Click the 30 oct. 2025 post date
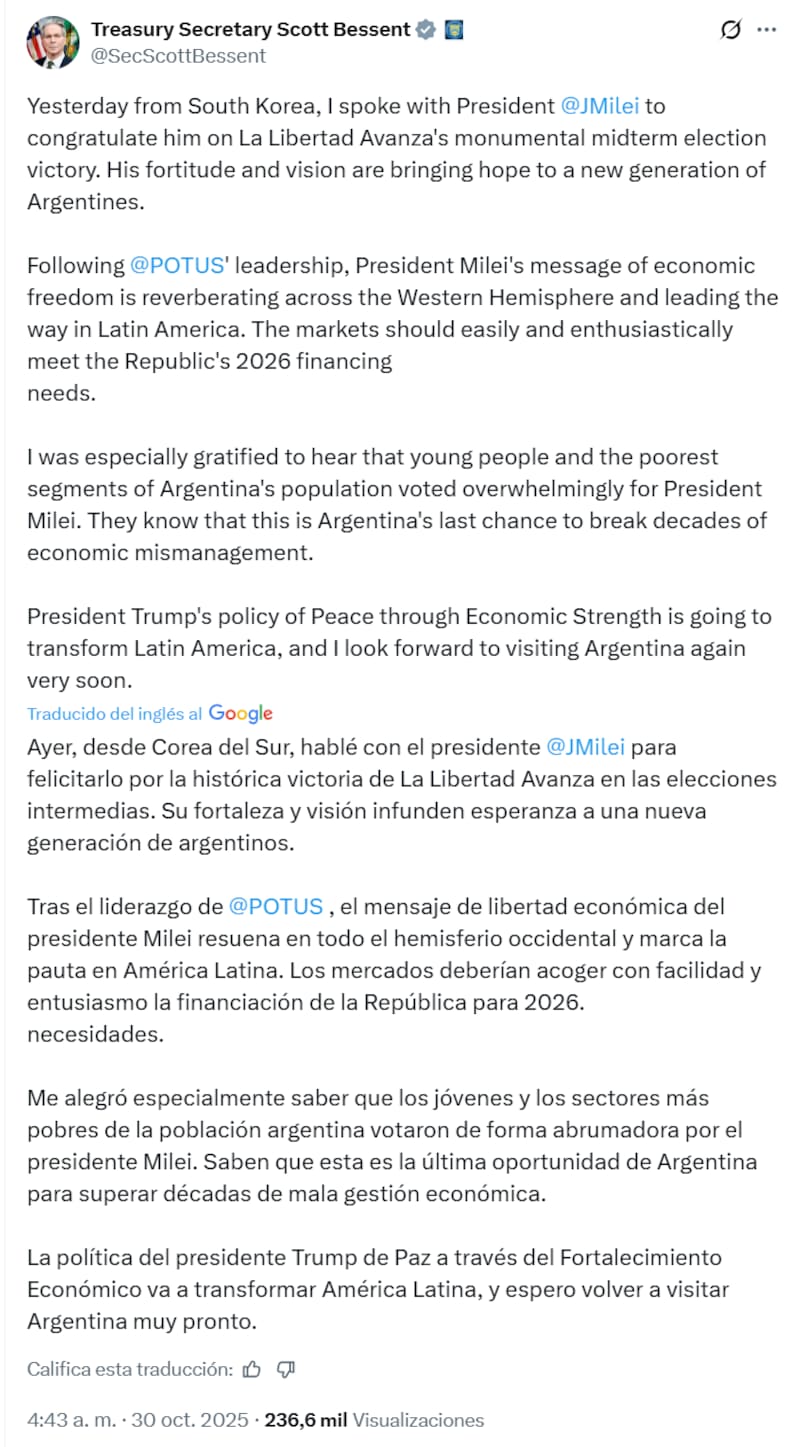The height and width of the screenshot is (1447, 800). point(189,1420)
